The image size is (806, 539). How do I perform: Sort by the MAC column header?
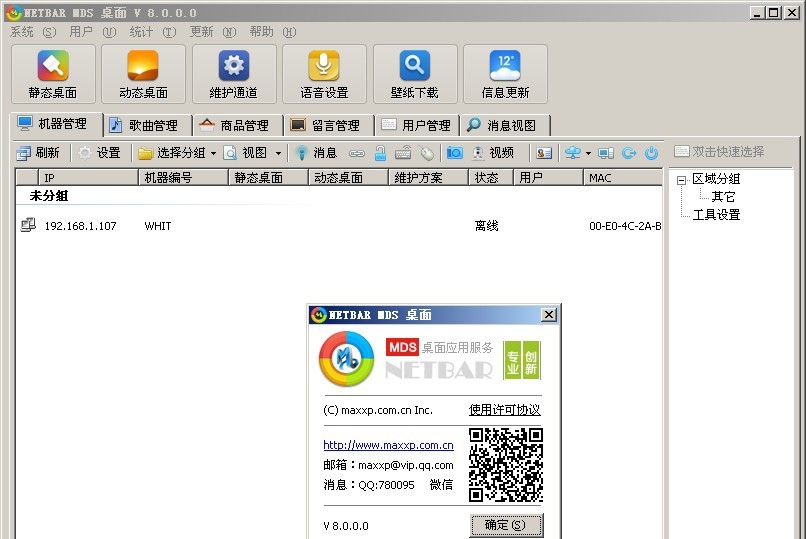623,178
